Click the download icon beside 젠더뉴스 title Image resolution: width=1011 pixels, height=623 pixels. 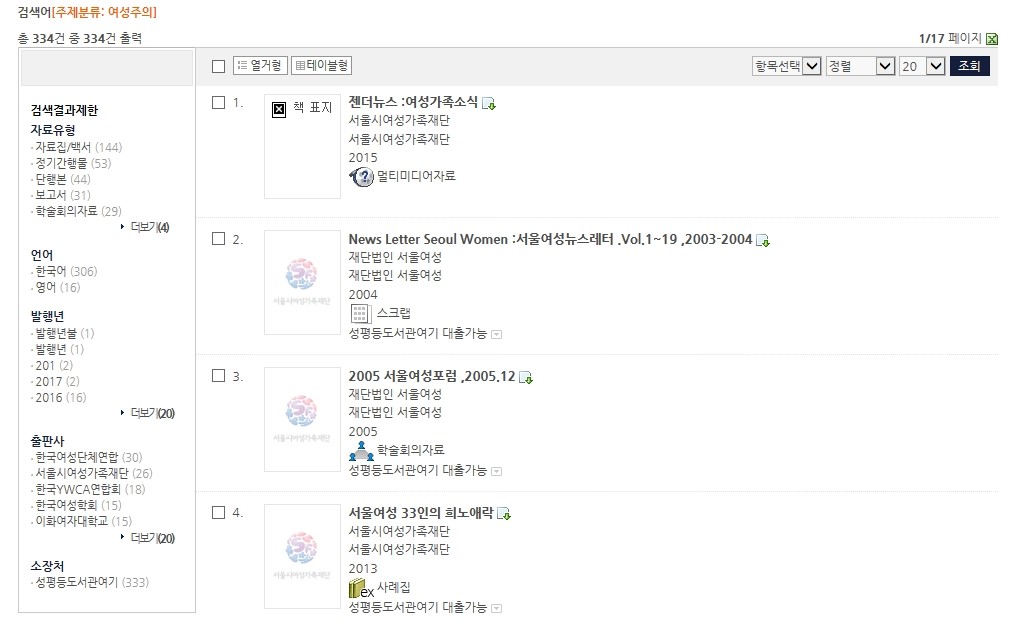point(489,103)
